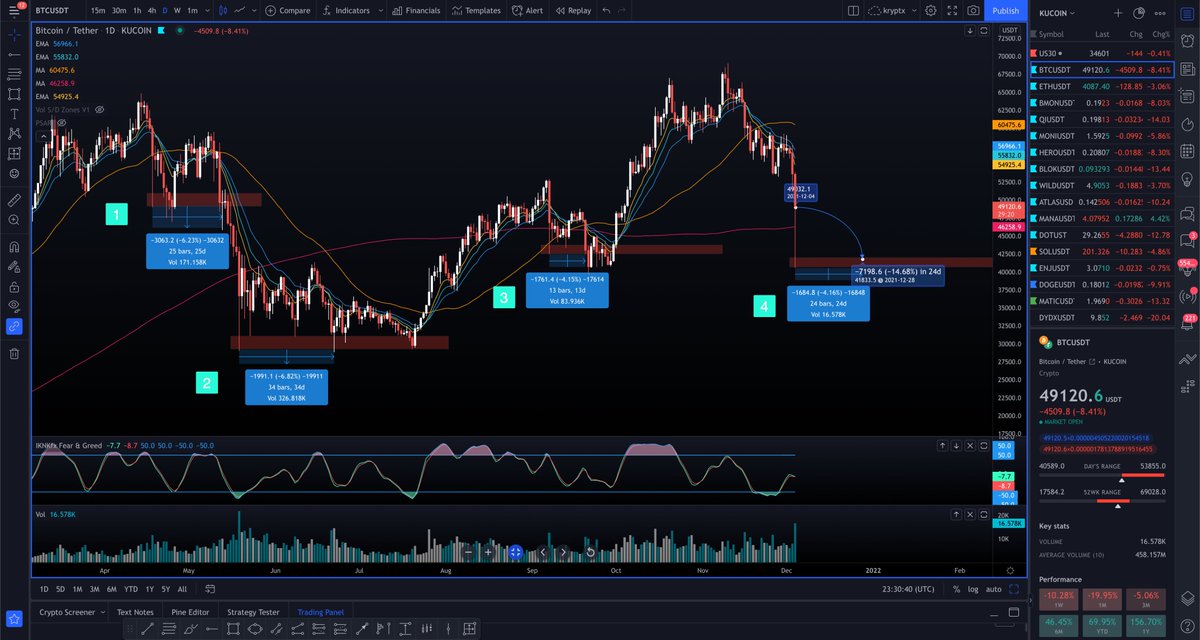The width and height of the screenshot is (1200, 640).
Task: Open the kryptx saved layout dropdown
Action: point(893,11)
